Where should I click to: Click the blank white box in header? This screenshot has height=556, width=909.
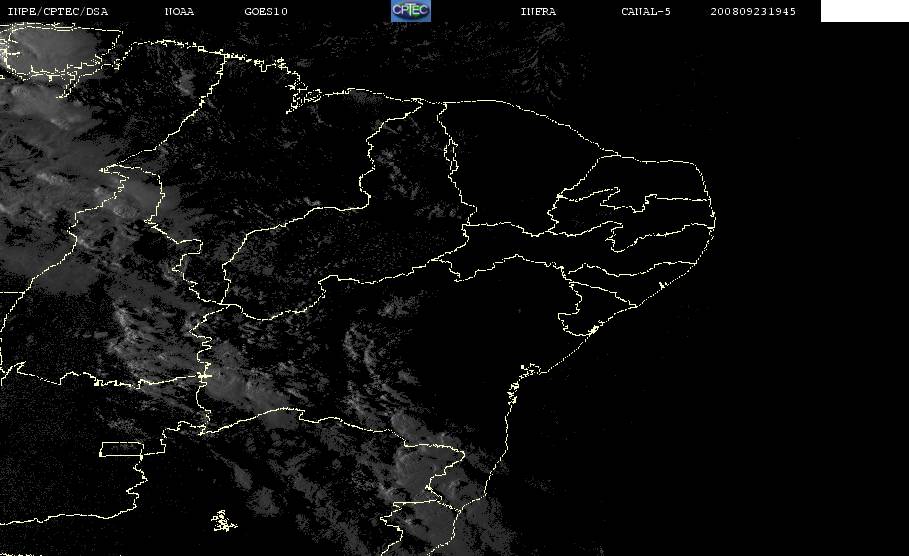[864, 11]
